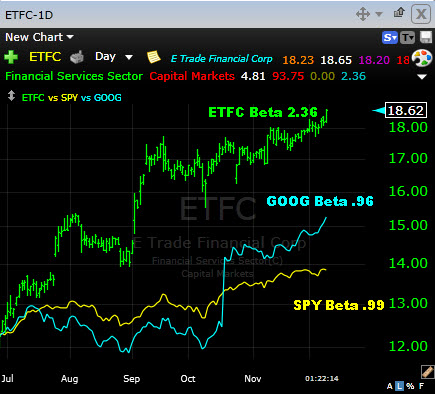Image resolution: width=435 pixels, height=394 pixels.
Task: Click the 01:22:14 countdown timer
Action: (x=322, y=378)
